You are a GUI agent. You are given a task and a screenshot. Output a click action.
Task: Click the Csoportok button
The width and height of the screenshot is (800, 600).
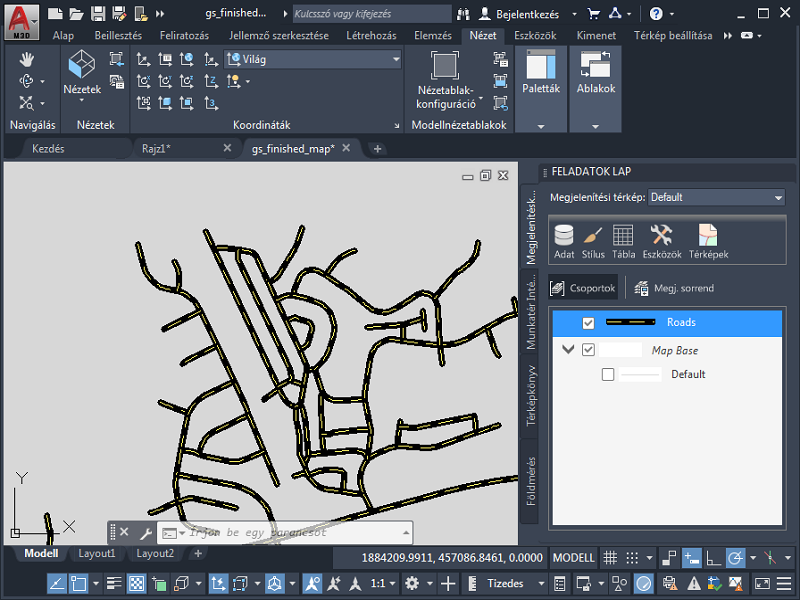pos(583,288)
